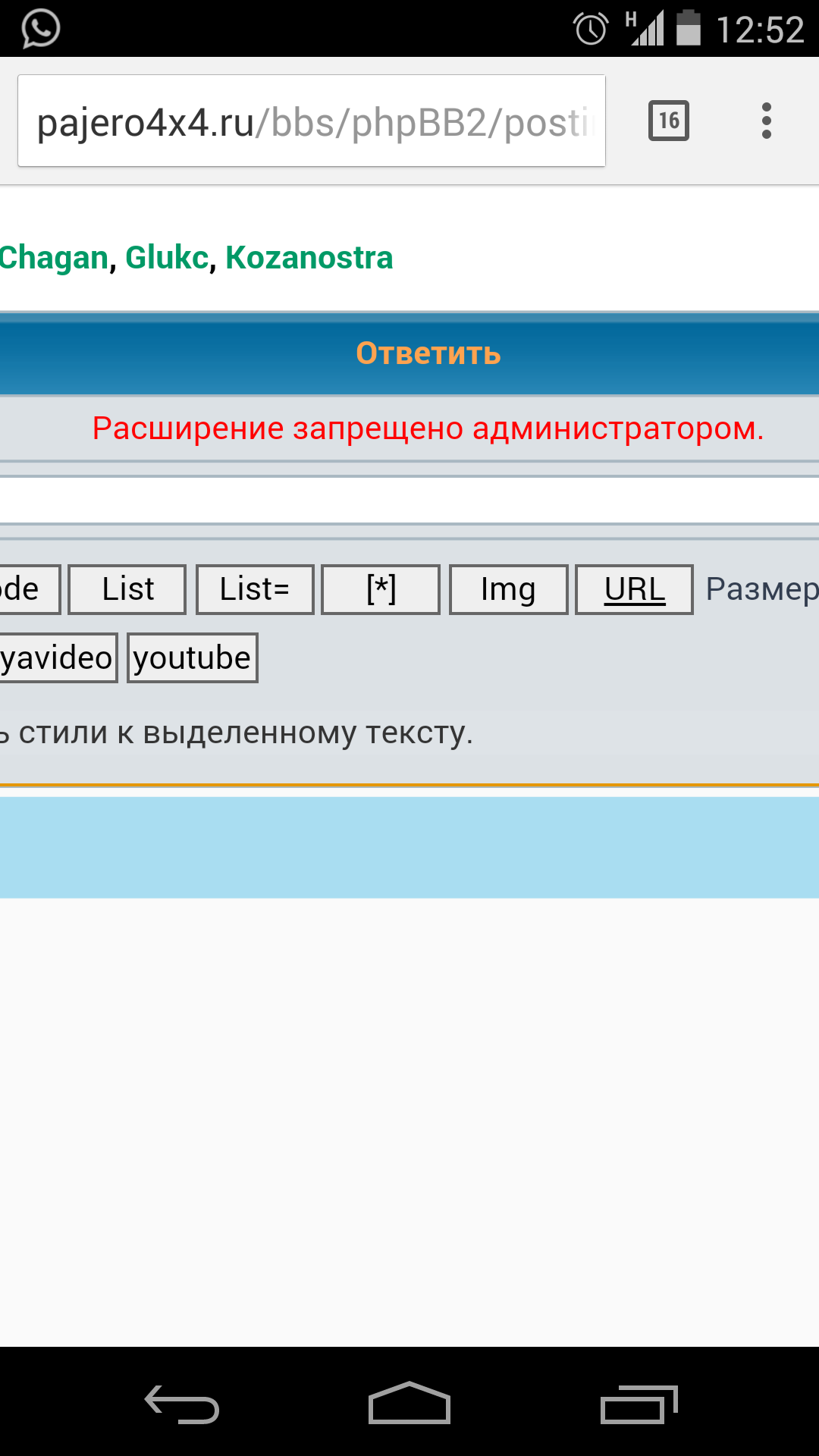819x1456 pixels.
Task: Open Kozanostra user profile link
Action: pos(309,258)
